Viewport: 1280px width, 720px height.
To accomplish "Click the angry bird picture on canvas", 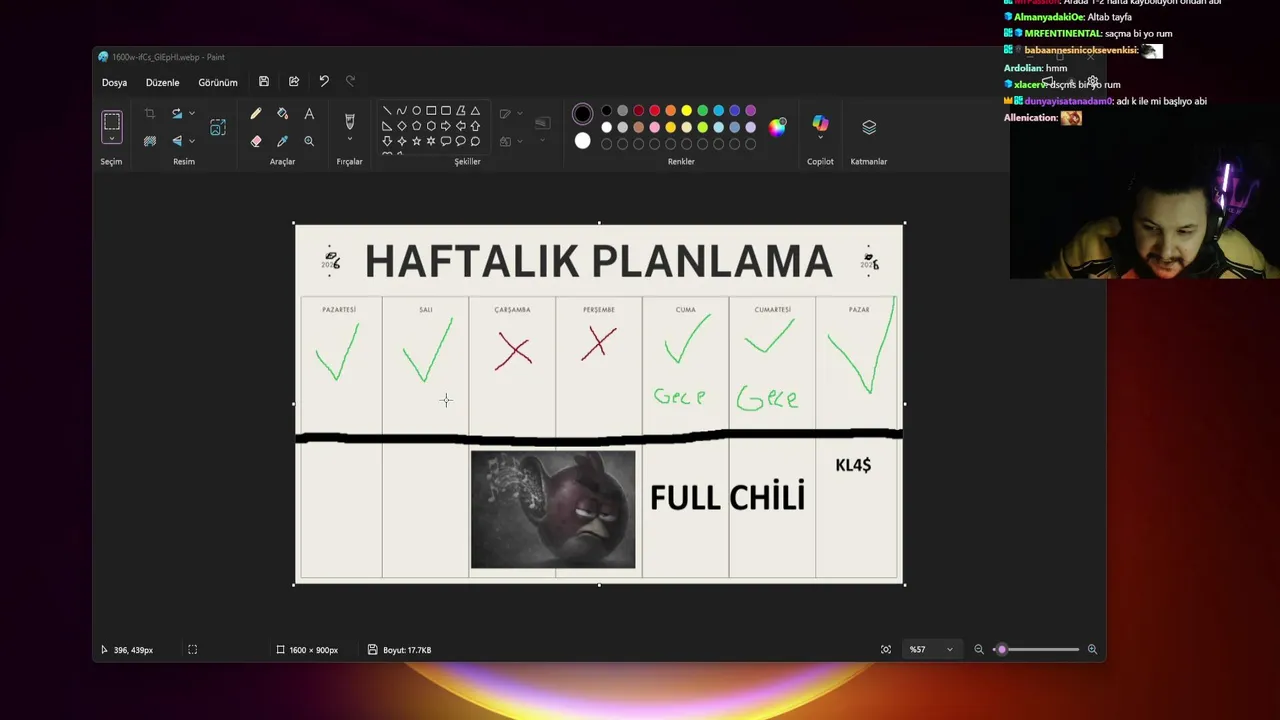I will coord(553,509).
